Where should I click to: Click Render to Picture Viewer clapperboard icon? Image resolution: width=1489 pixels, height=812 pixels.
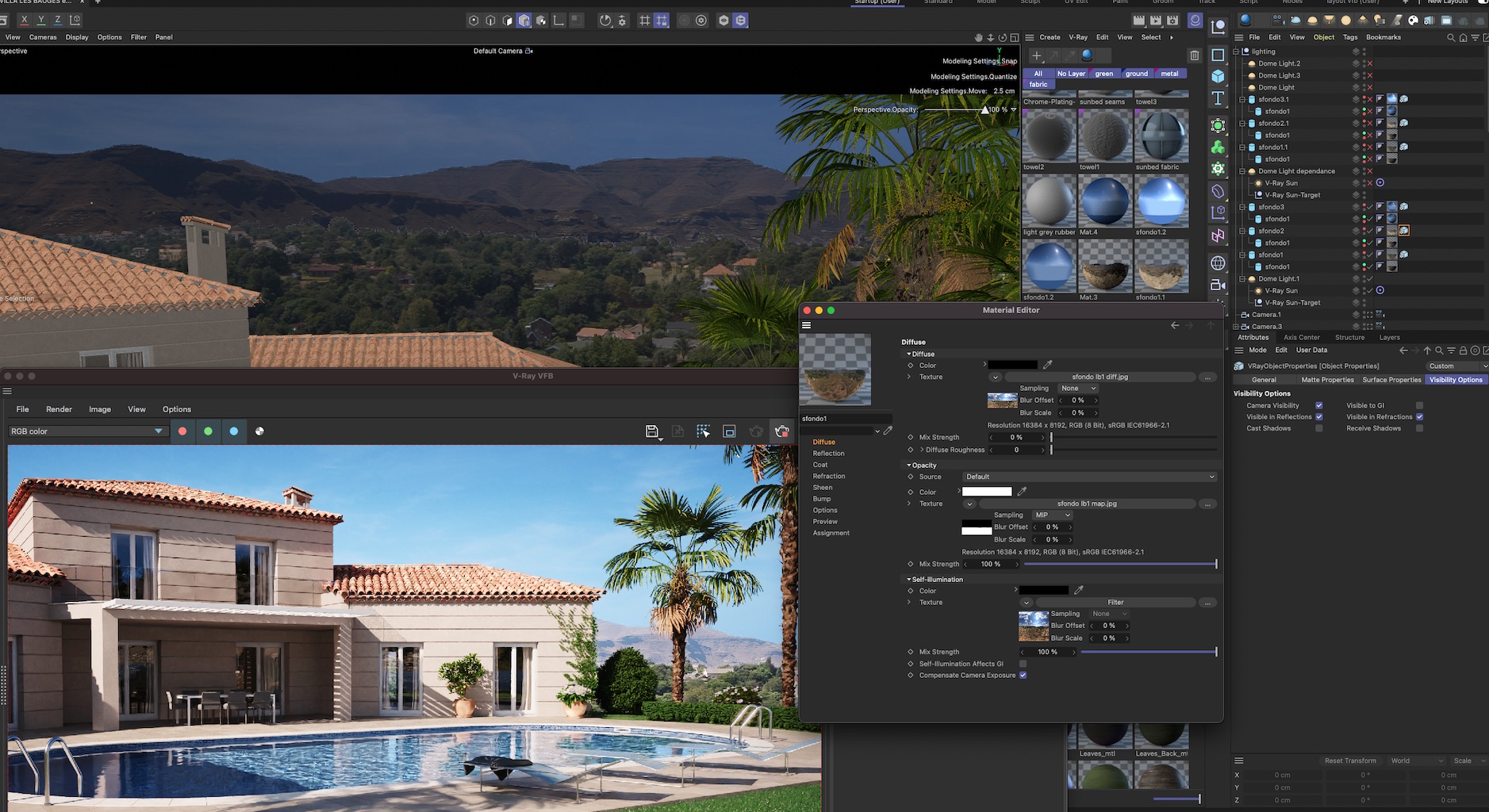coord(1156,21)
